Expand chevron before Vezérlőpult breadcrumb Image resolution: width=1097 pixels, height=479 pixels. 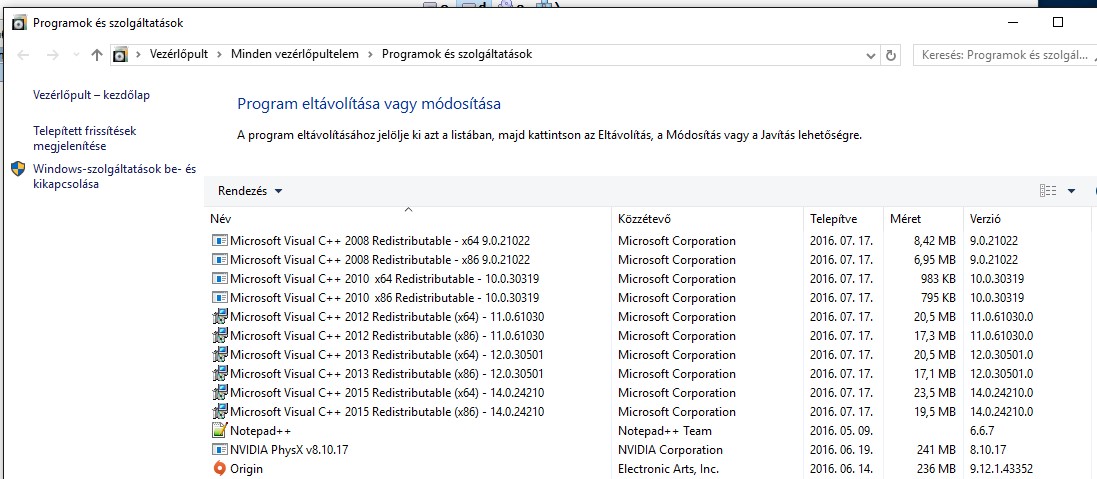point(139,55)
